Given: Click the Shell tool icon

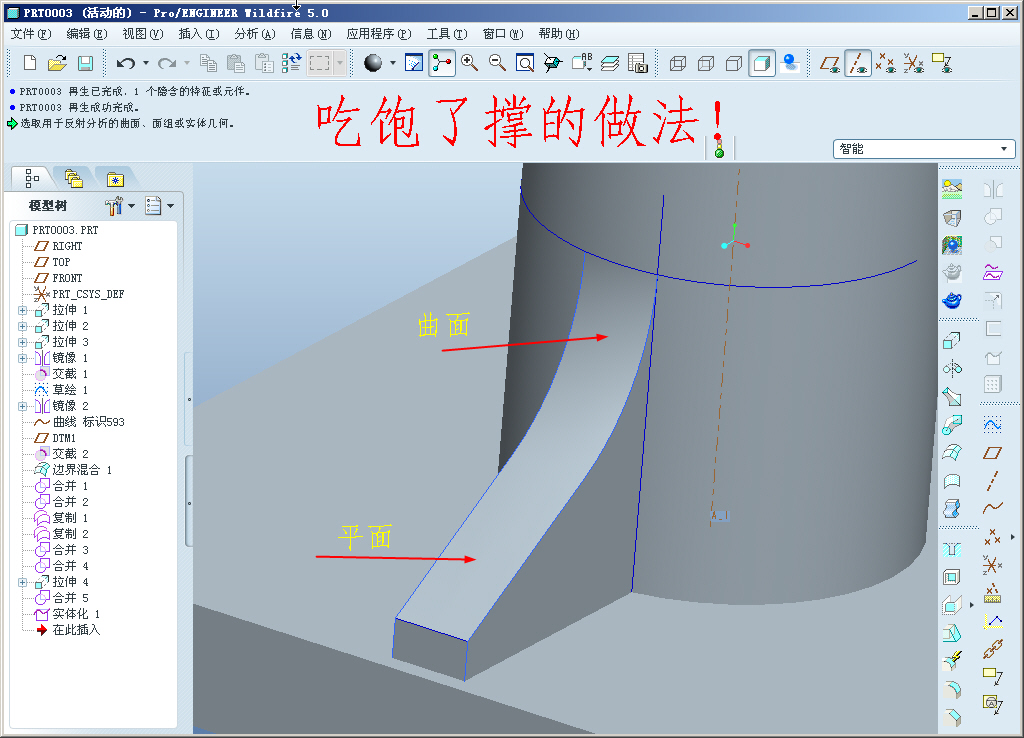Looking at the screenshot, I should pyautogui.click(x=952, y=577).
